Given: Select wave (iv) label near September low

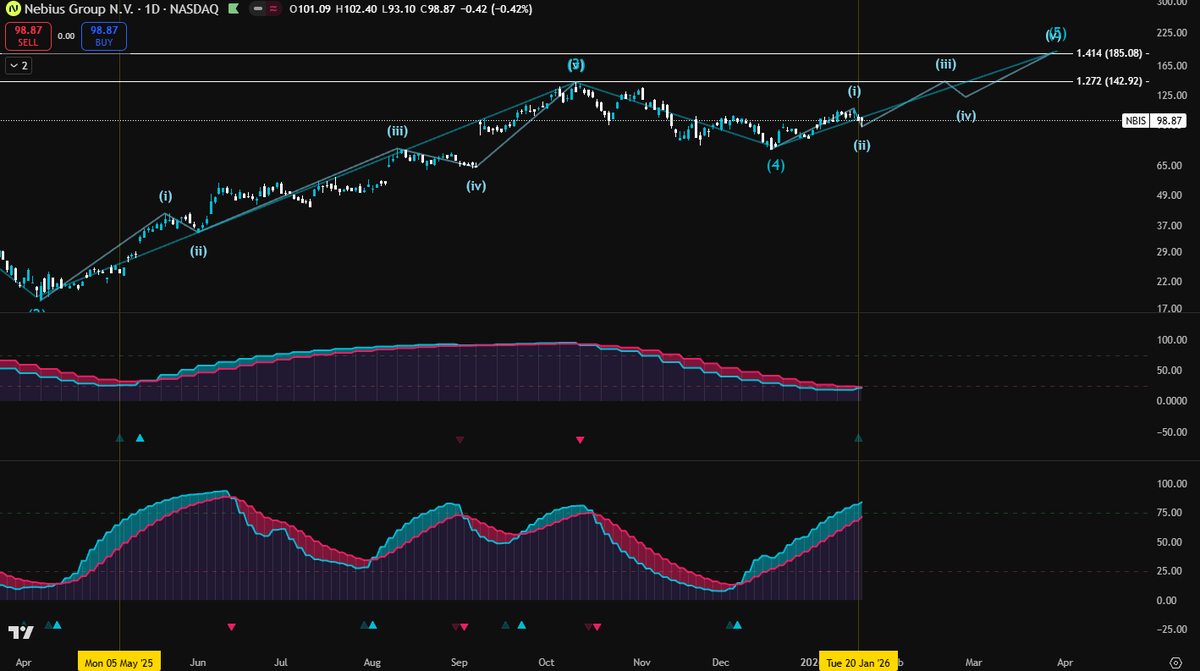Looking at the screenshot, I should click(476, 185).
